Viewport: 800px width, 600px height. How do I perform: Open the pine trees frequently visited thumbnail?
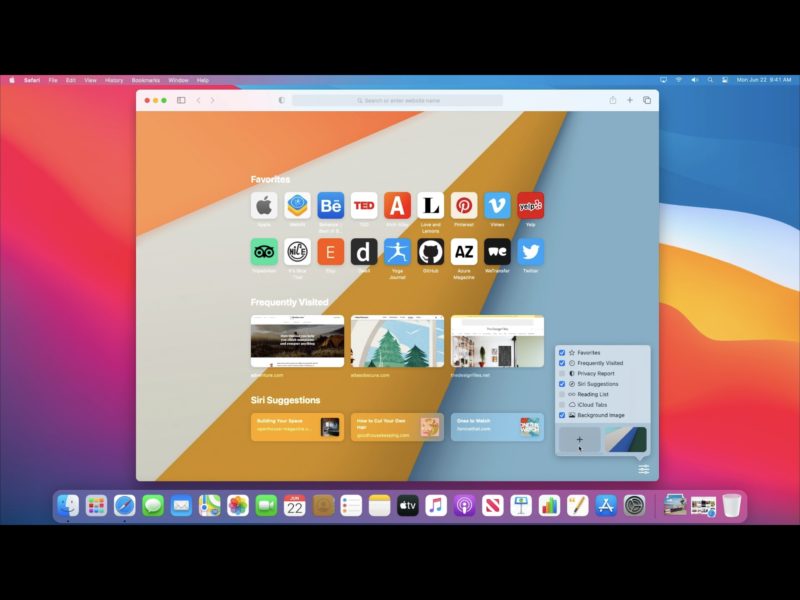397,341
